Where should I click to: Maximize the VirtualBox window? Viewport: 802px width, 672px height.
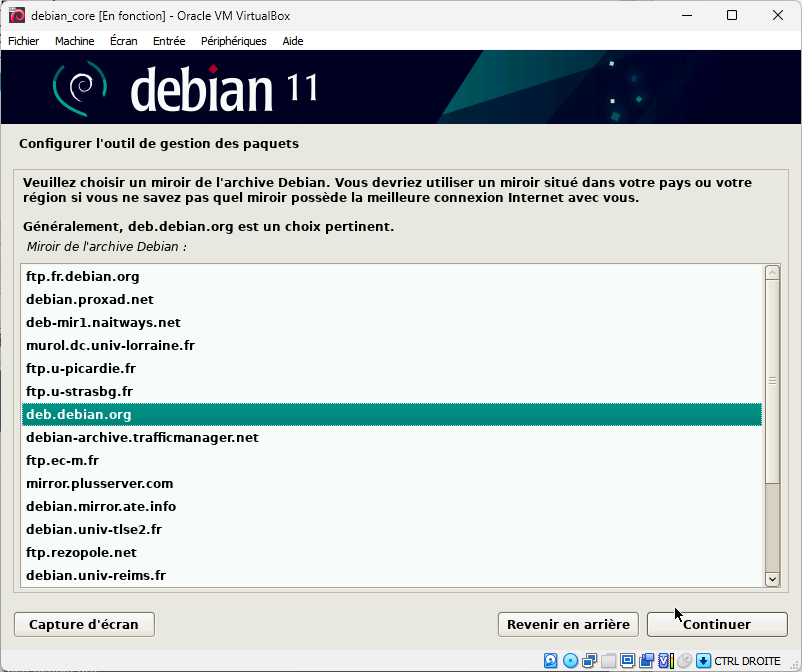pos(732,15)
